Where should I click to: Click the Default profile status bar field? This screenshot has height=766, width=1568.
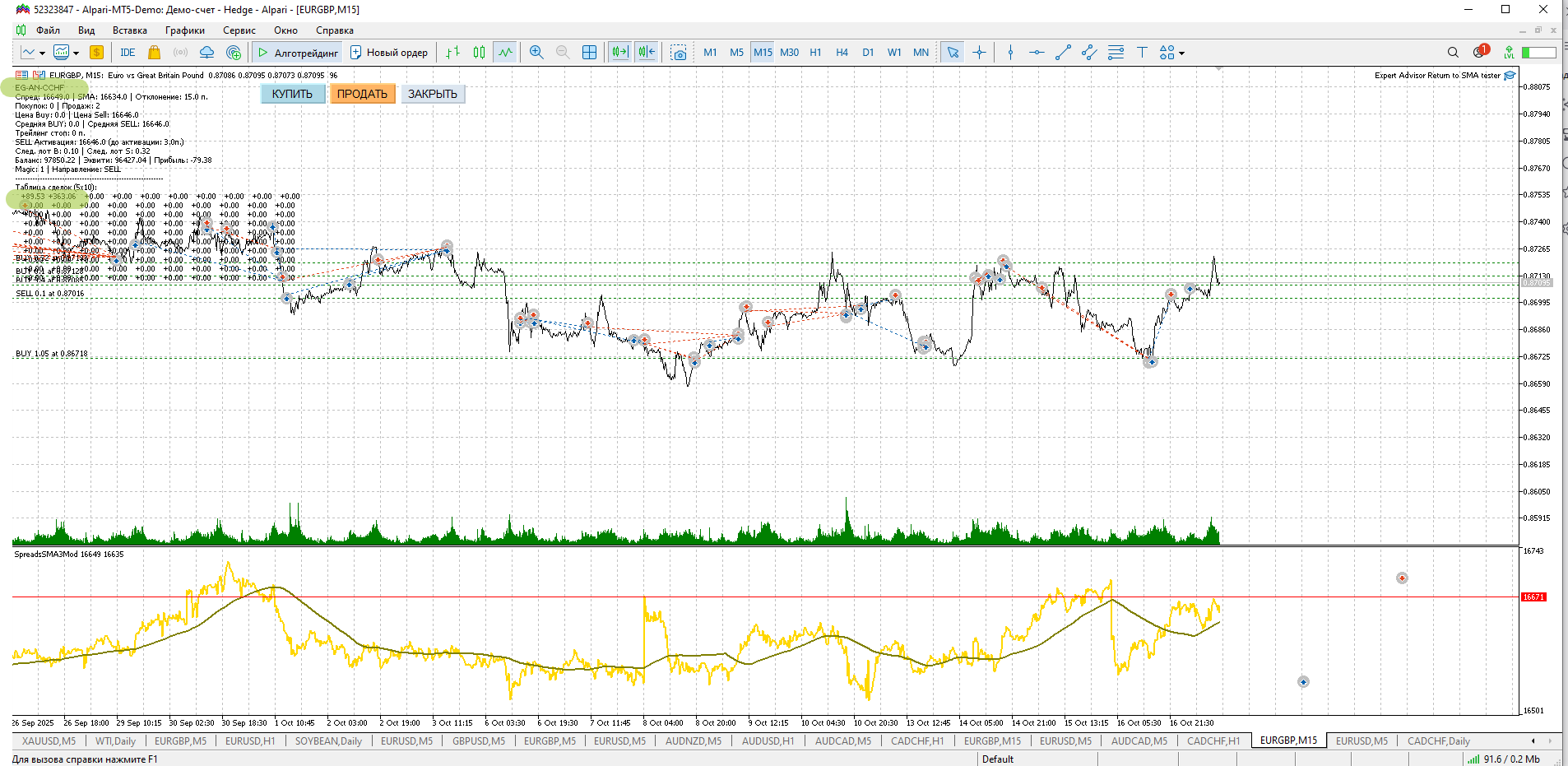[x=997, y=759]
